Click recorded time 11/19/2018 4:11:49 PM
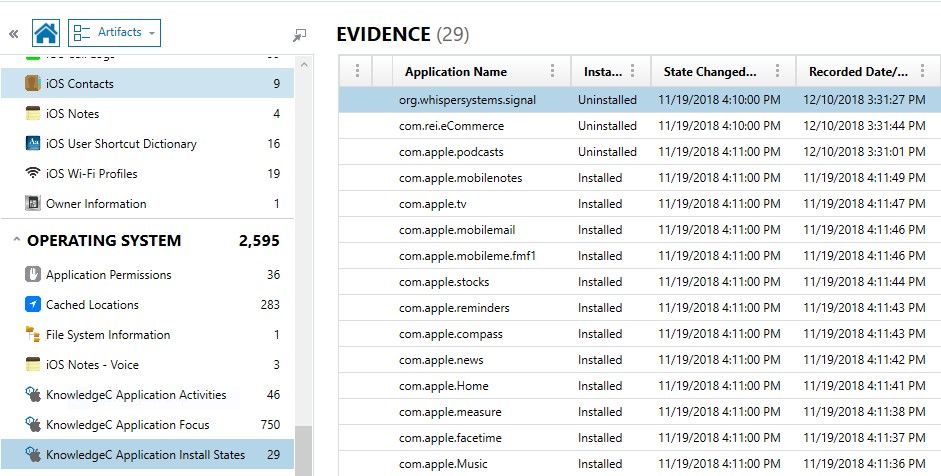941x476 pixels. [x=864, y=178]
